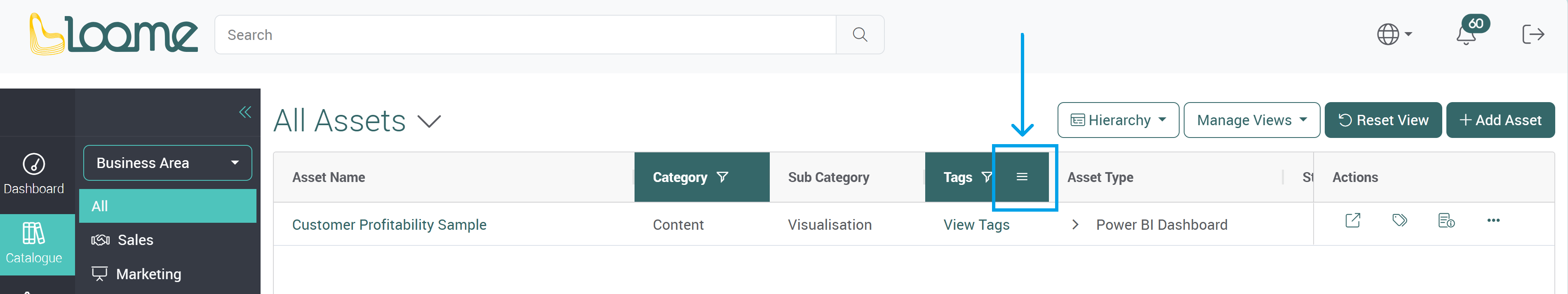The height and width of the screenshot is (294, 1568).
Task: Click the log out icon
Action: (1533, 35)
